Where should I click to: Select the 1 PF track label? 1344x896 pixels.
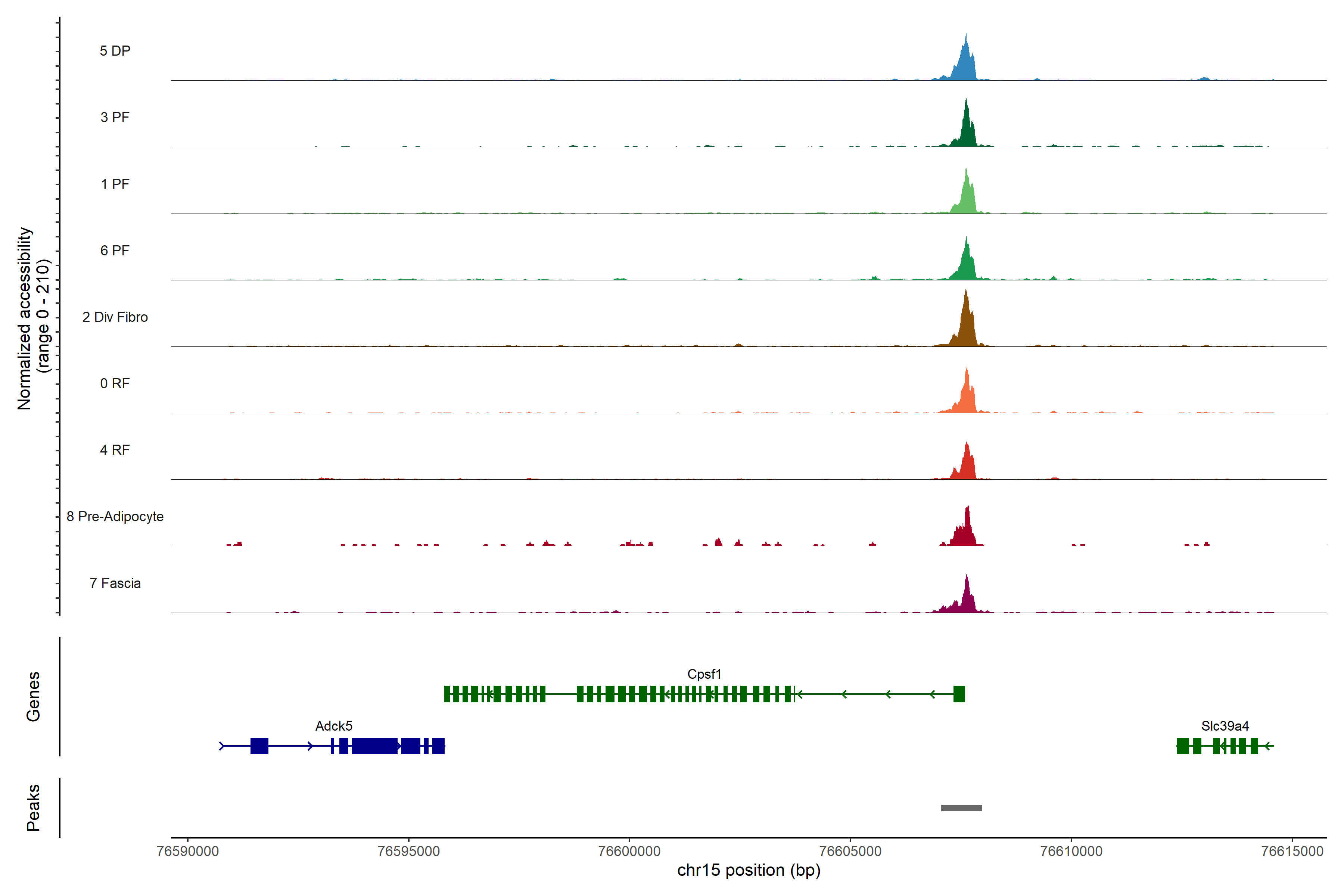pyautogui.click(x=115, y=184)
